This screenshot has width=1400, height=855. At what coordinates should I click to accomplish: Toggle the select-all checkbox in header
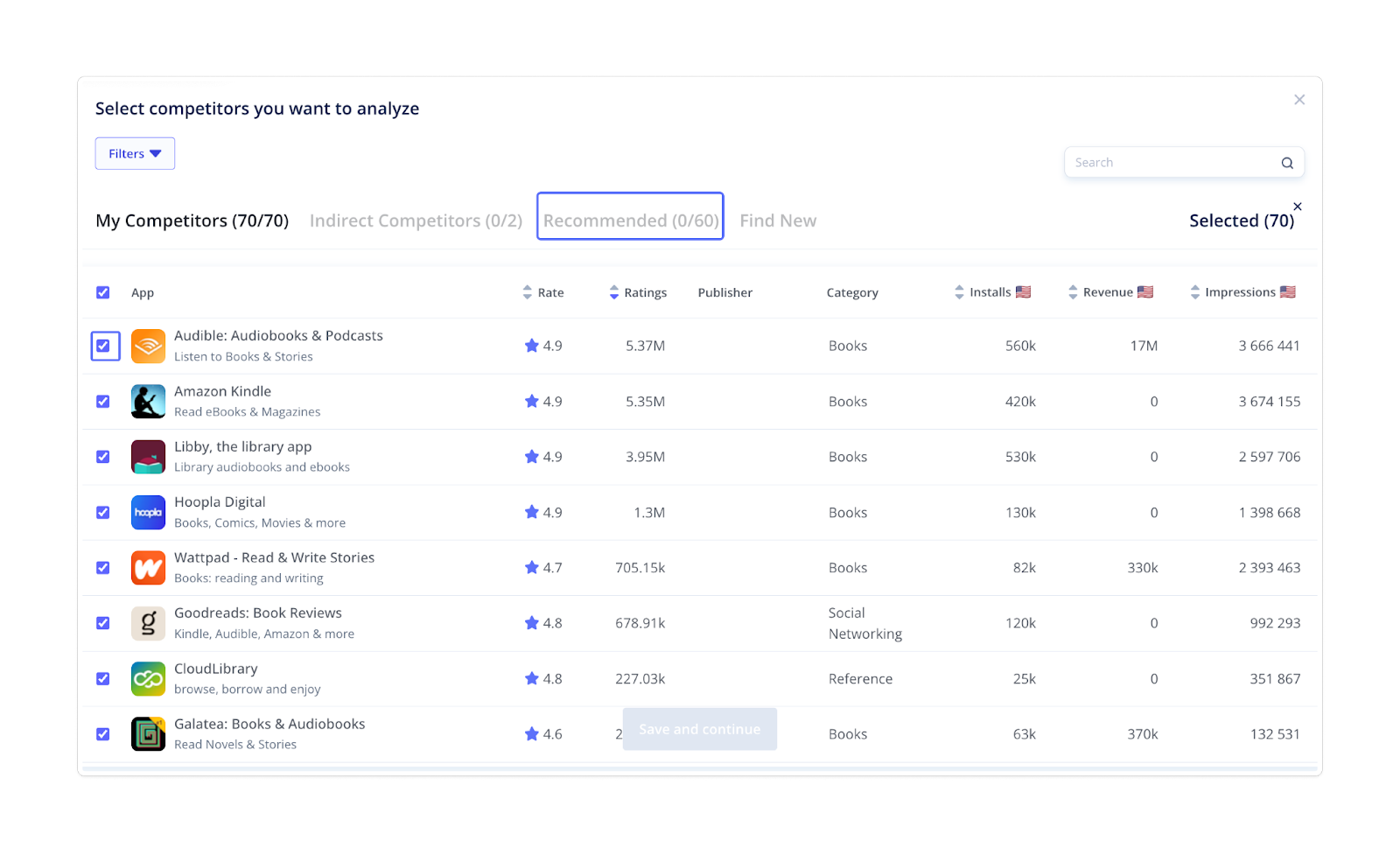(x=103, y=292)
